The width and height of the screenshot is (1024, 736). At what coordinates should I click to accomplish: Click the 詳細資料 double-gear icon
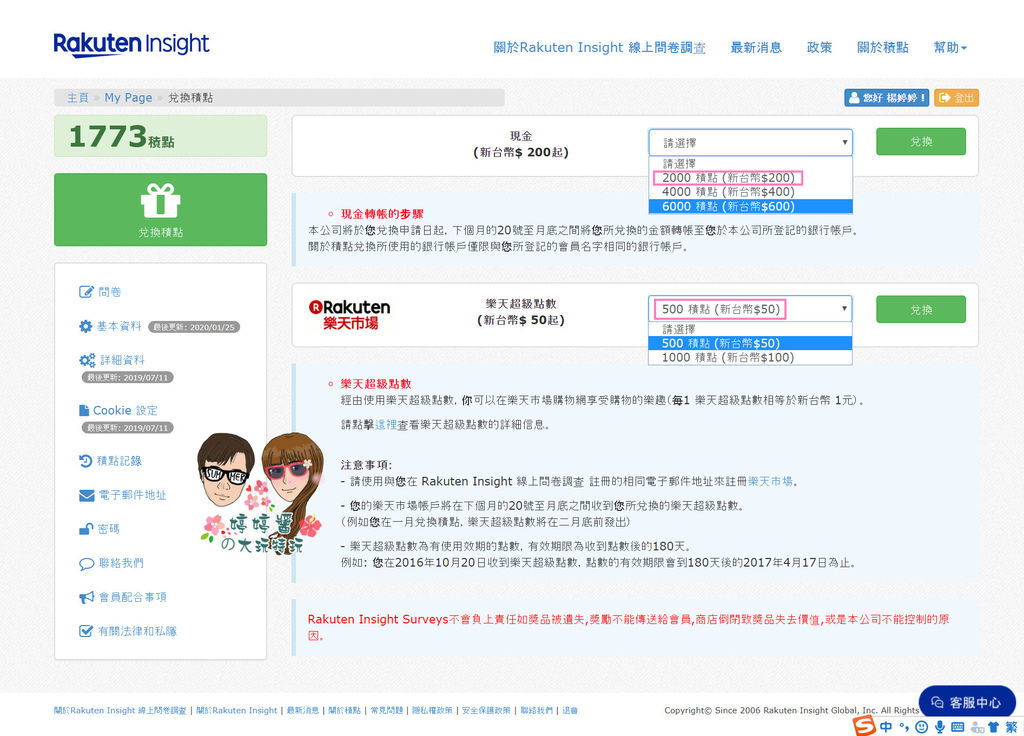87,360
